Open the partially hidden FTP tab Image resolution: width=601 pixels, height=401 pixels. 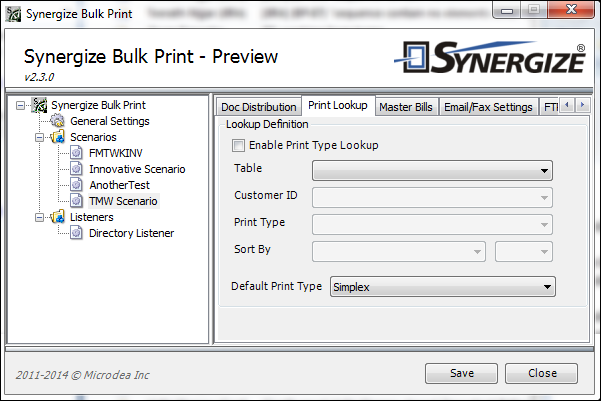[550, 107]
